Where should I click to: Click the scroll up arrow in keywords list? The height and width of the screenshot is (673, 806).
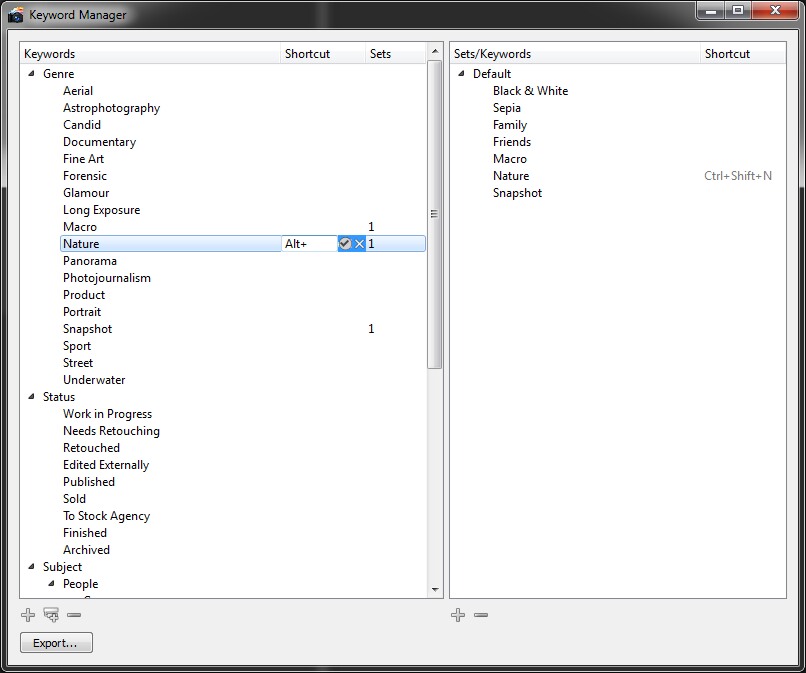coord(435,51)
